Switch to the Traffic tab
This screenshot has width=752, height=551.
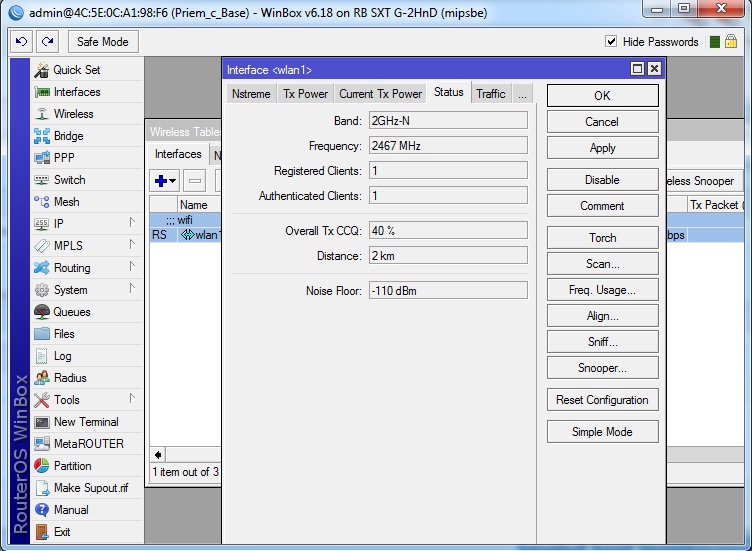491,94
